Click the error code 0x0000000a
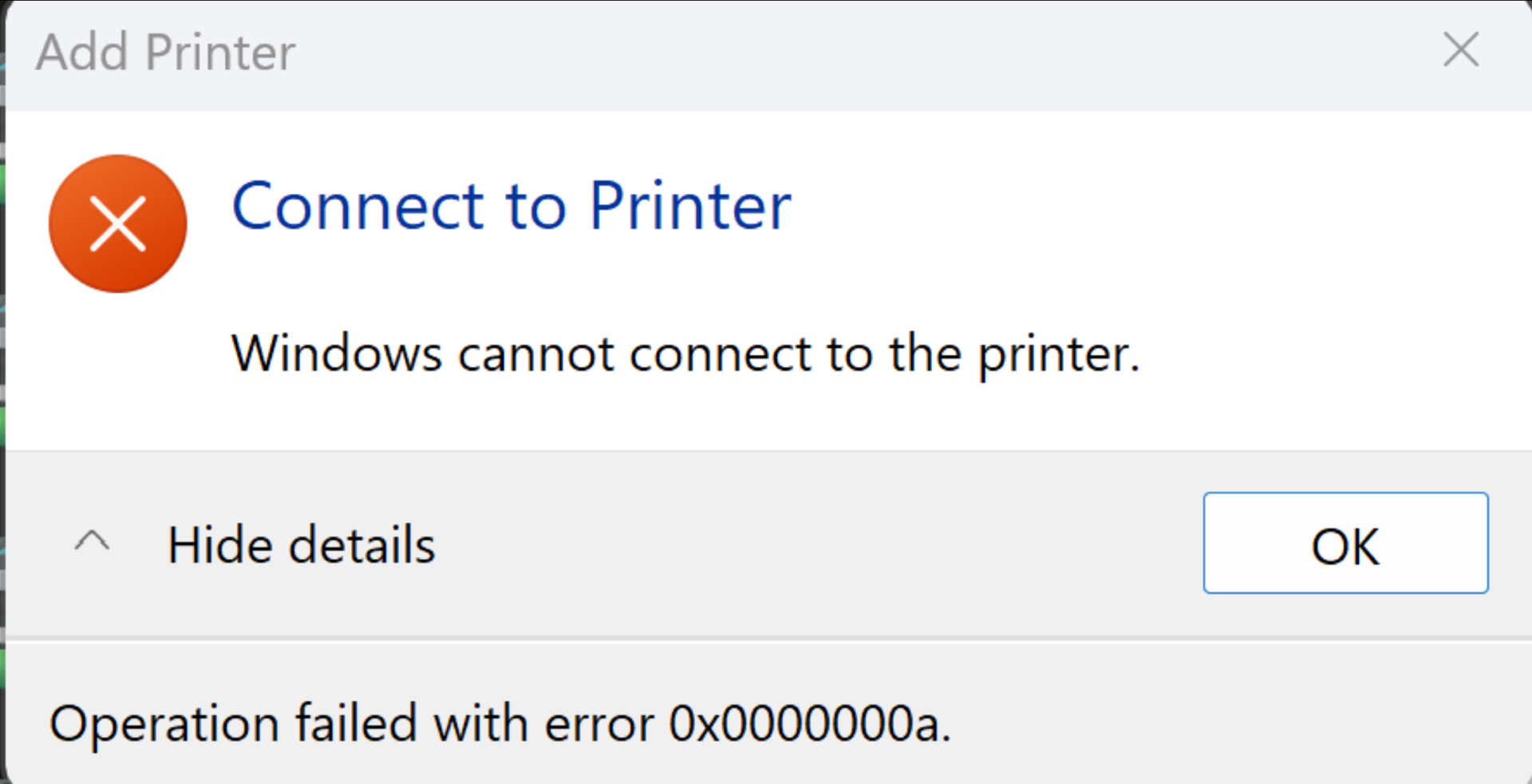 tap(808, 724)
